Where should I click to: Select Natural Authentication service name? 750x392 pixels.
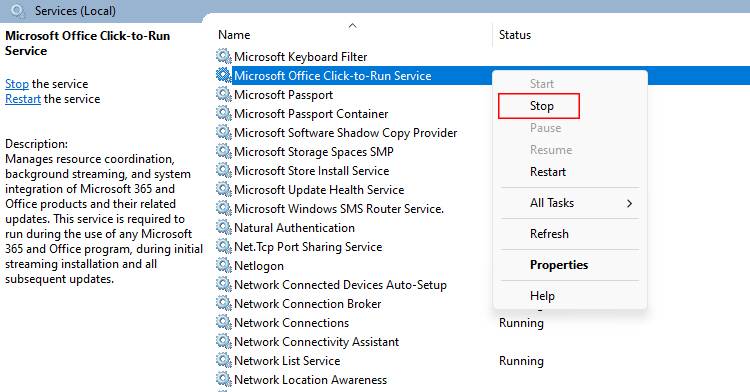[294, 228]
